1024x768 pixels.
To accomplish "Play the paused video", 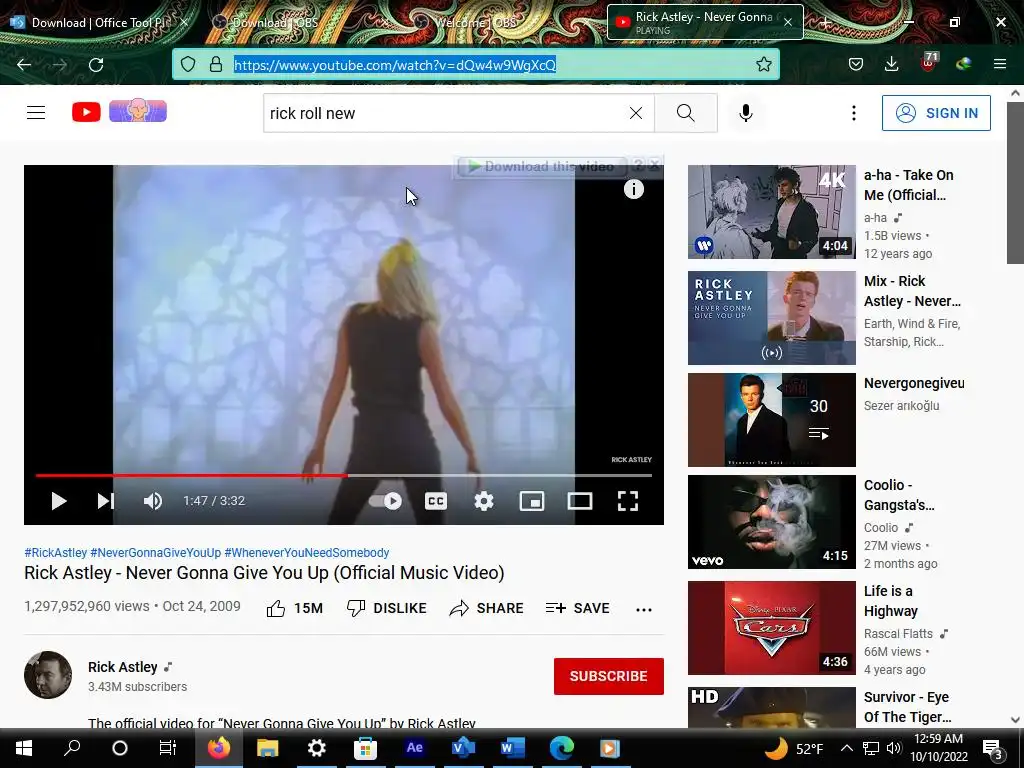I will click(59, 501).
